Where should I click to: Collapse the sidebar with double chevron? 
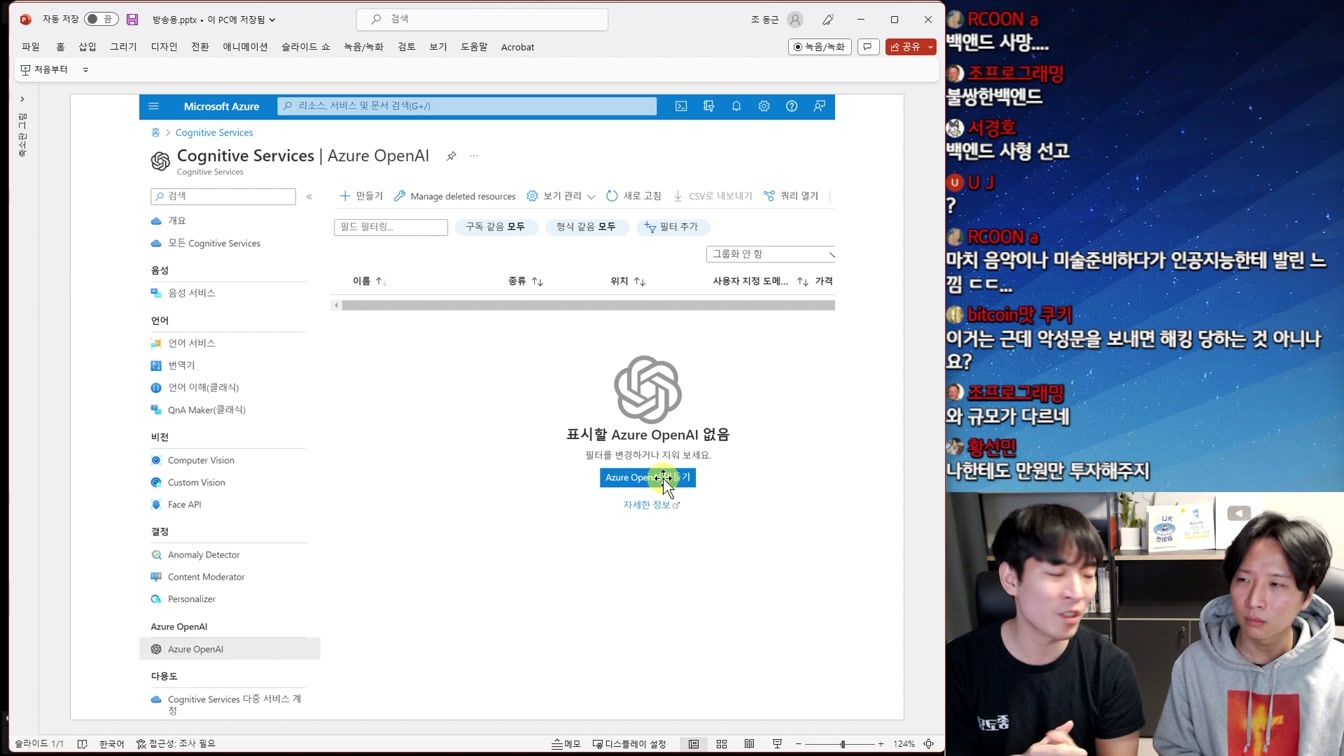[309, 196]
